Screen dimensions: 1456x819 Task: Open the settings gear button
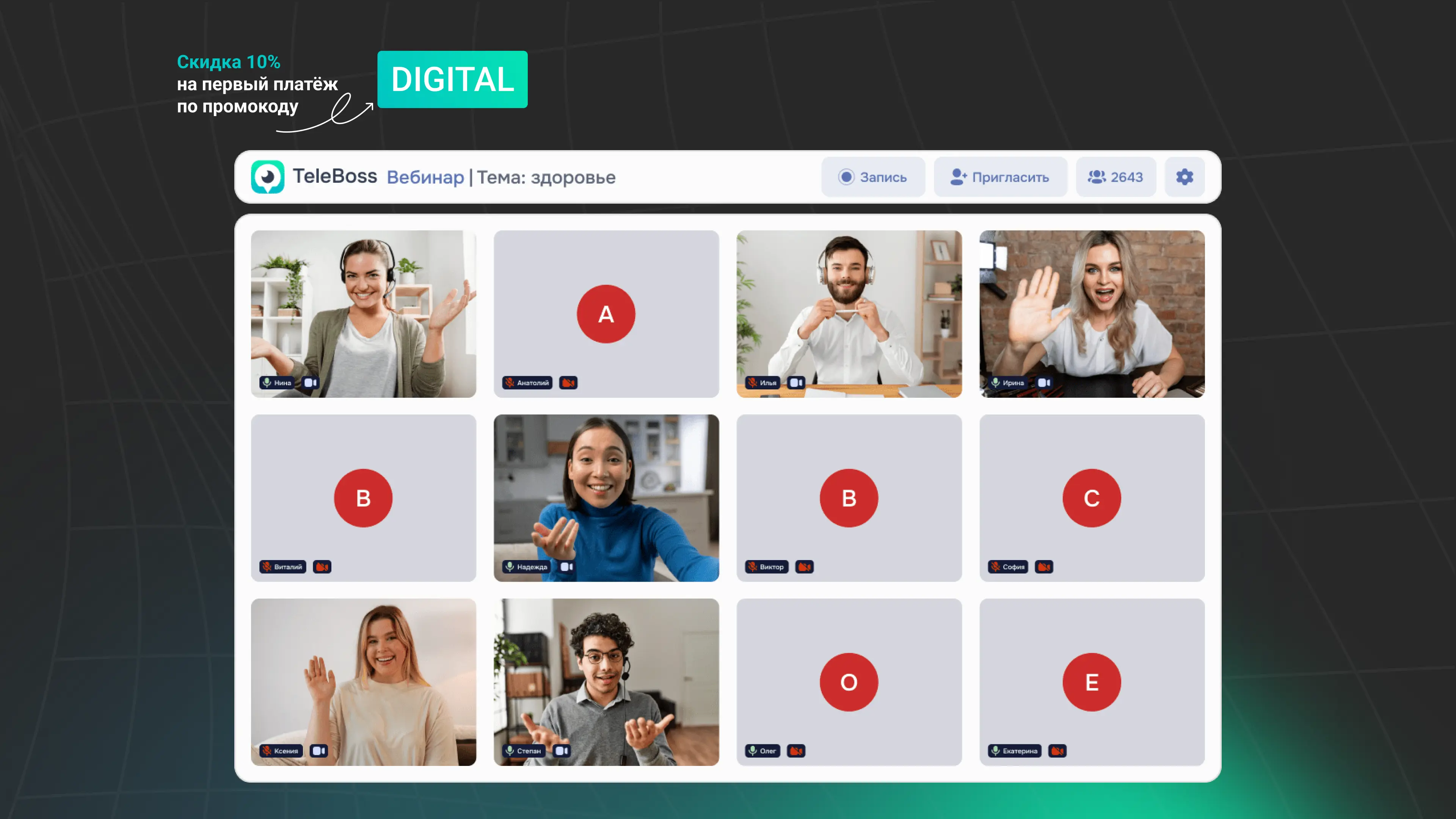(1184, 177)
